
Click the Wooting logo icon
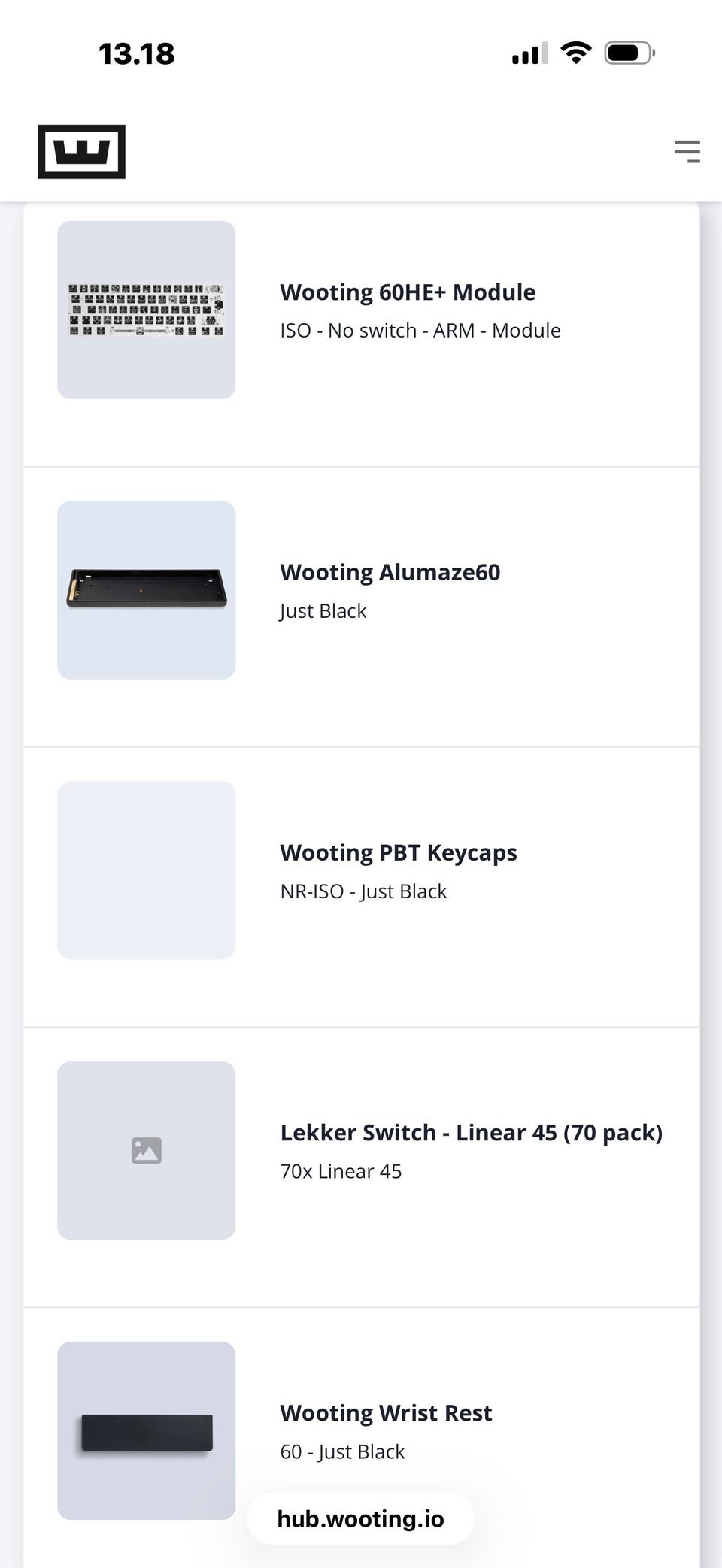(81, 152)
